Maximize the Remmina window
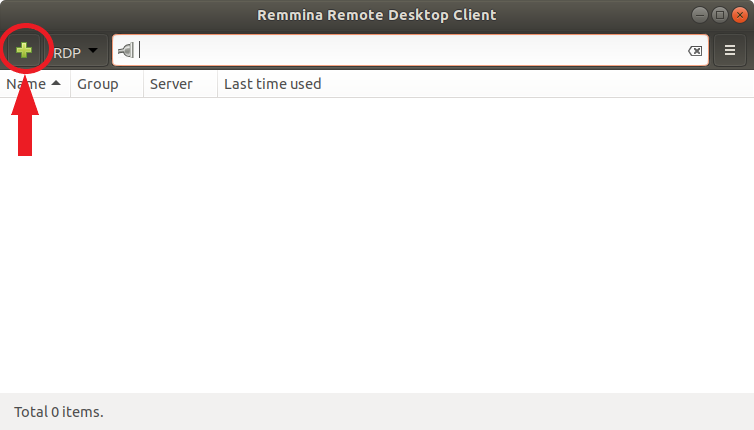The image size is (754, 430). [x=720, y=15]
